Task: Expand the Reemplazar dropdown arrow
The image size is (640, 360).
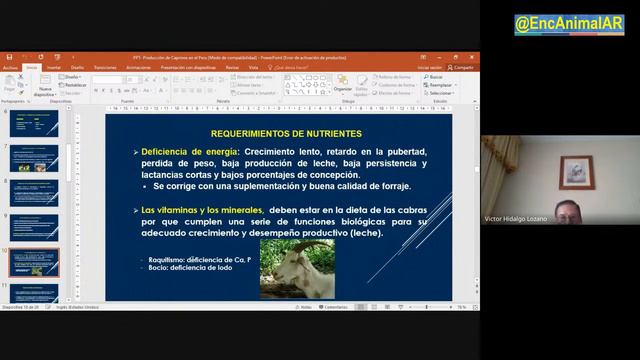Action: 456,85
